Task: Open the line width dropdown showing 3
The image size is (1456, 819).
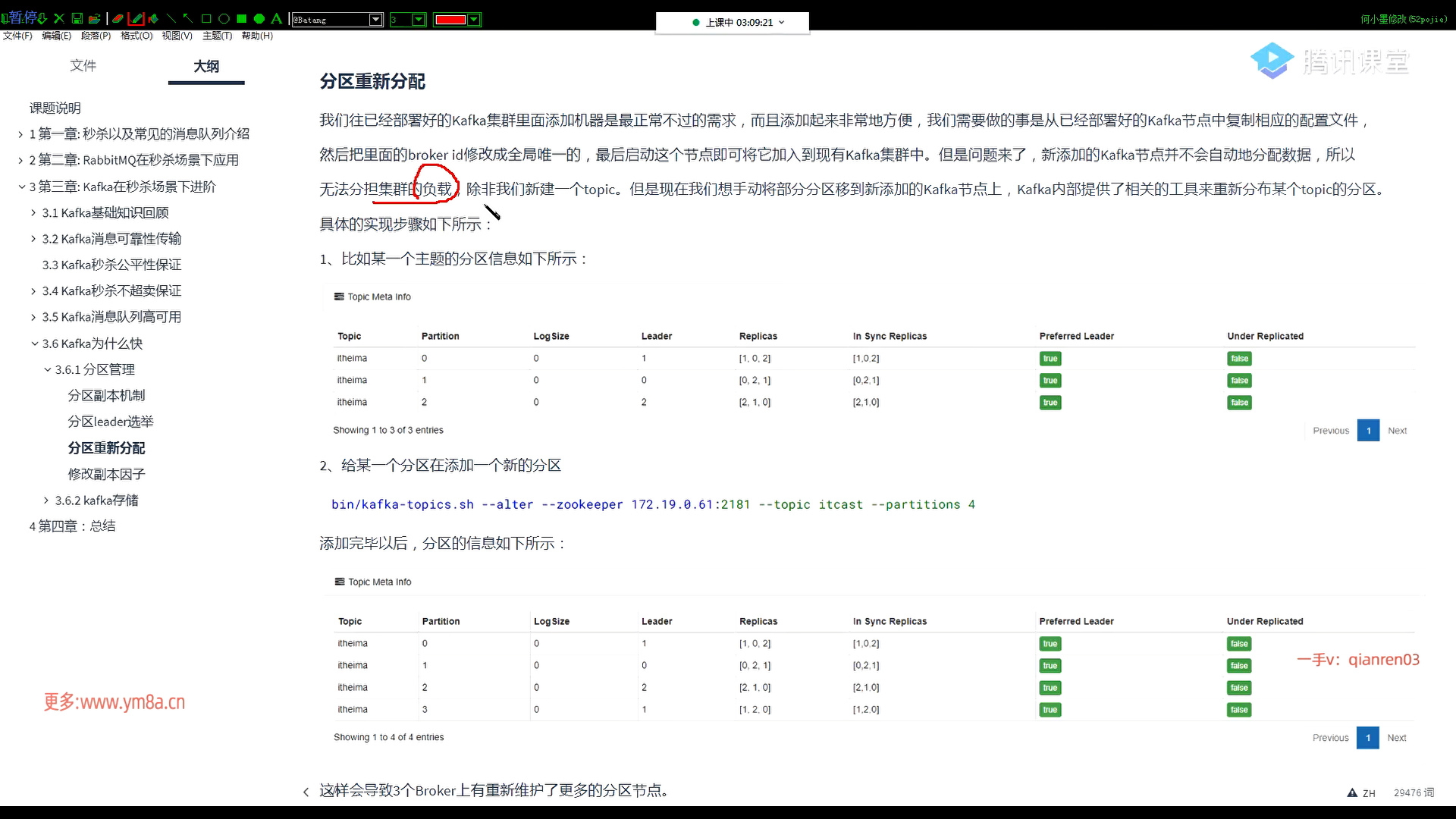Action: coord(418,20)
